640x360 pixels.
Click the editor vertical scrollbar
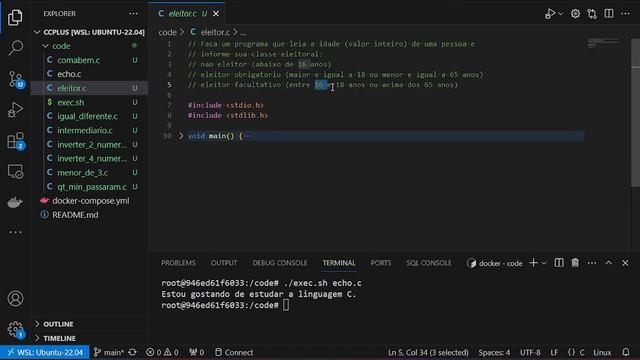[636, 113]
